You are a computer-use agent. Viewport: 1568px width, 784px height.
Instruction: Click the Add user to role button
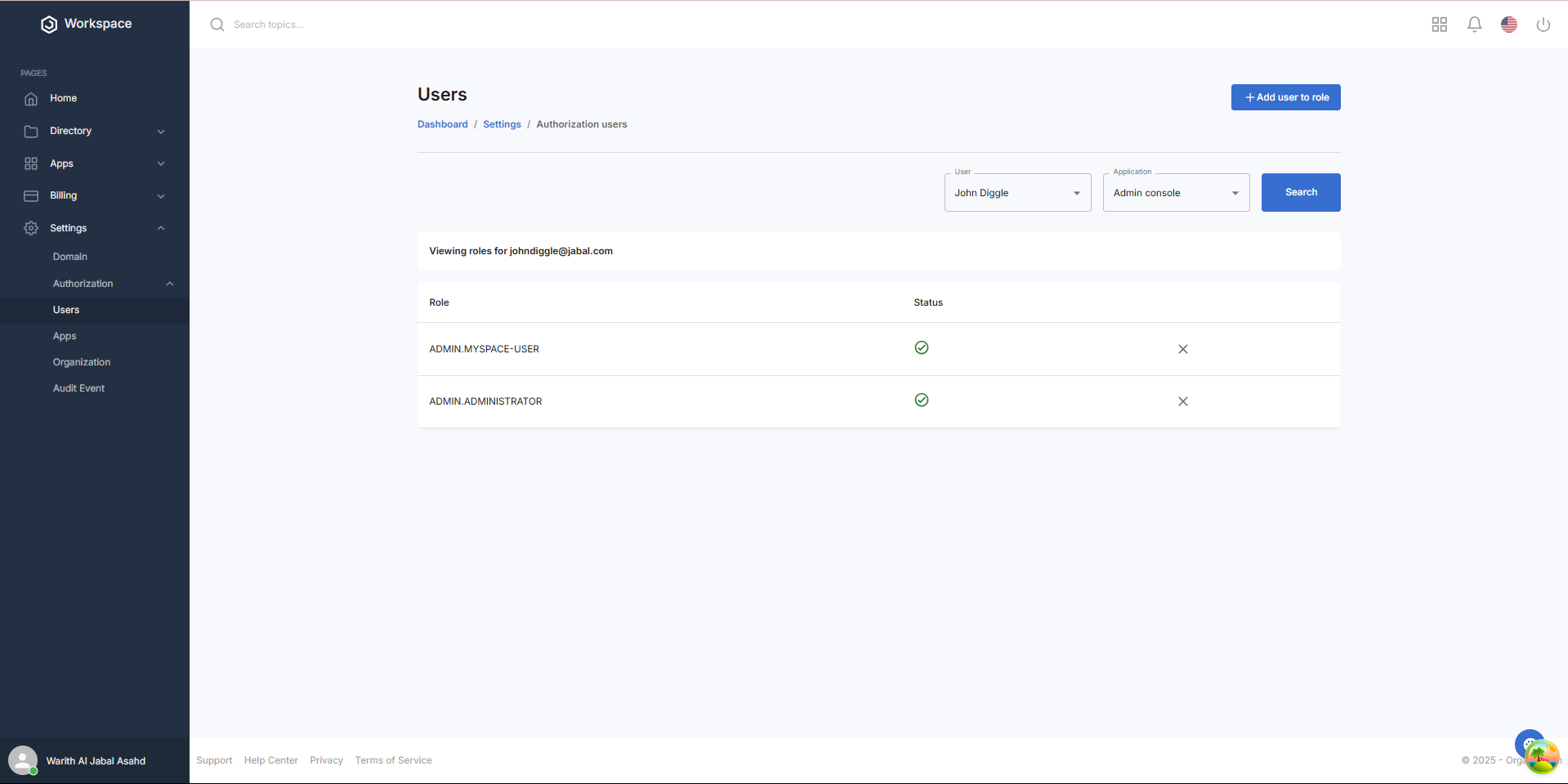coord(1285,97)
